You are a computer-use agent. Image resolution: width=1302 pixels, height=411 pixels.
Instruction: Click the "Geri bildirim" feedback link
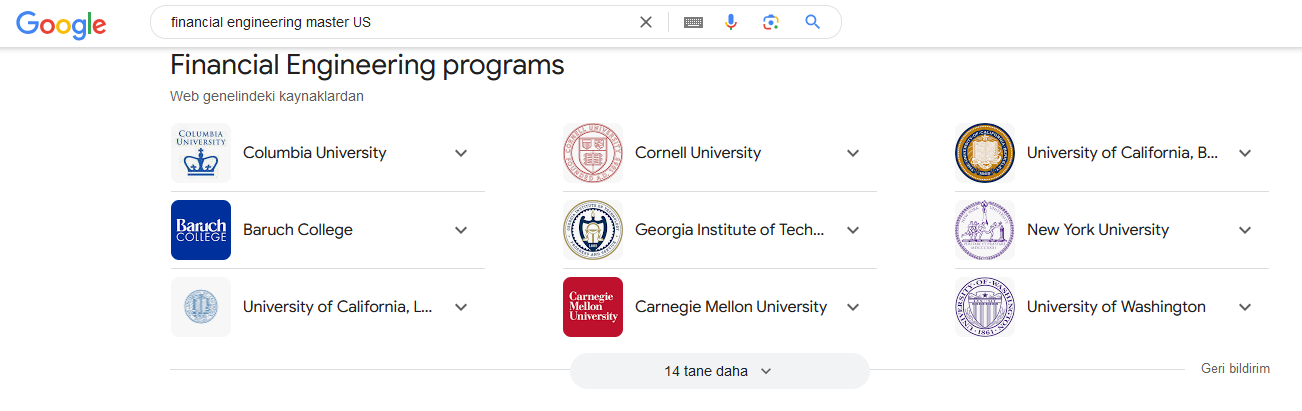point(1235,369)
